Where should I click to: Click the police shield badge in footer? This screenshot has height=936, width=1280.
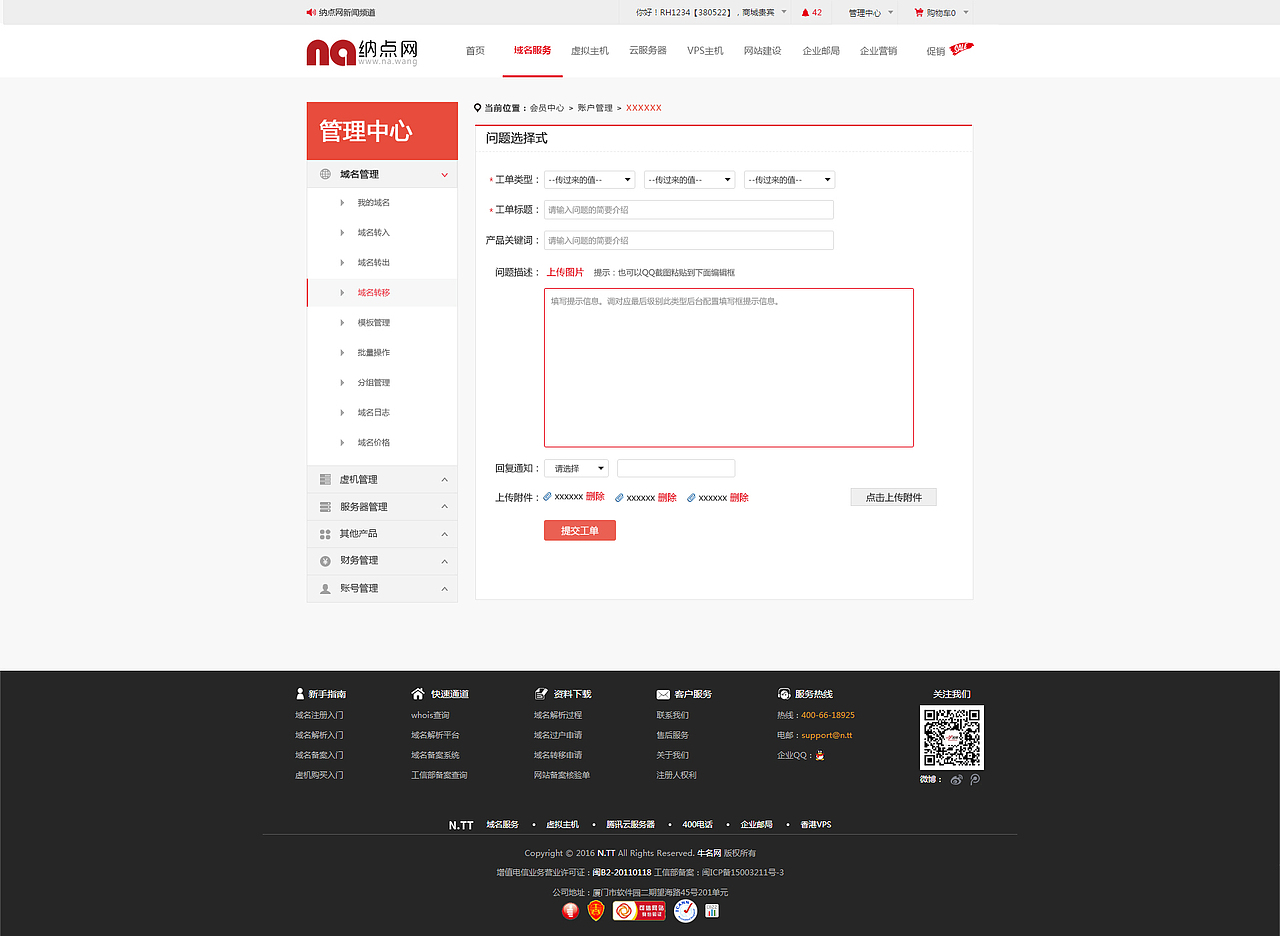pyautogui.click(x=596, y=911)
